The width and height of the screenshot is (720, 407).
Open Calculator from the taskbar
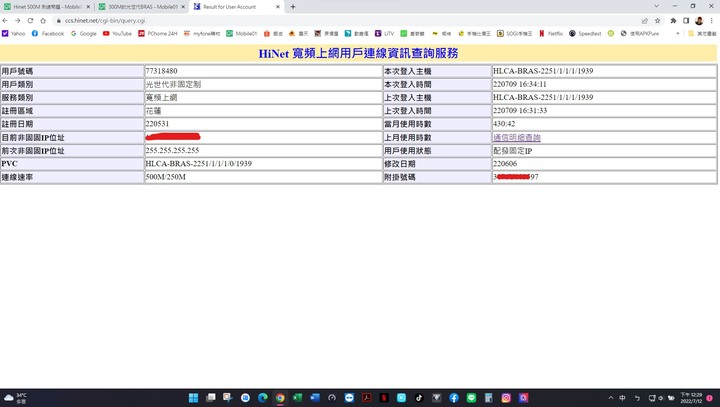coord(489,398)
